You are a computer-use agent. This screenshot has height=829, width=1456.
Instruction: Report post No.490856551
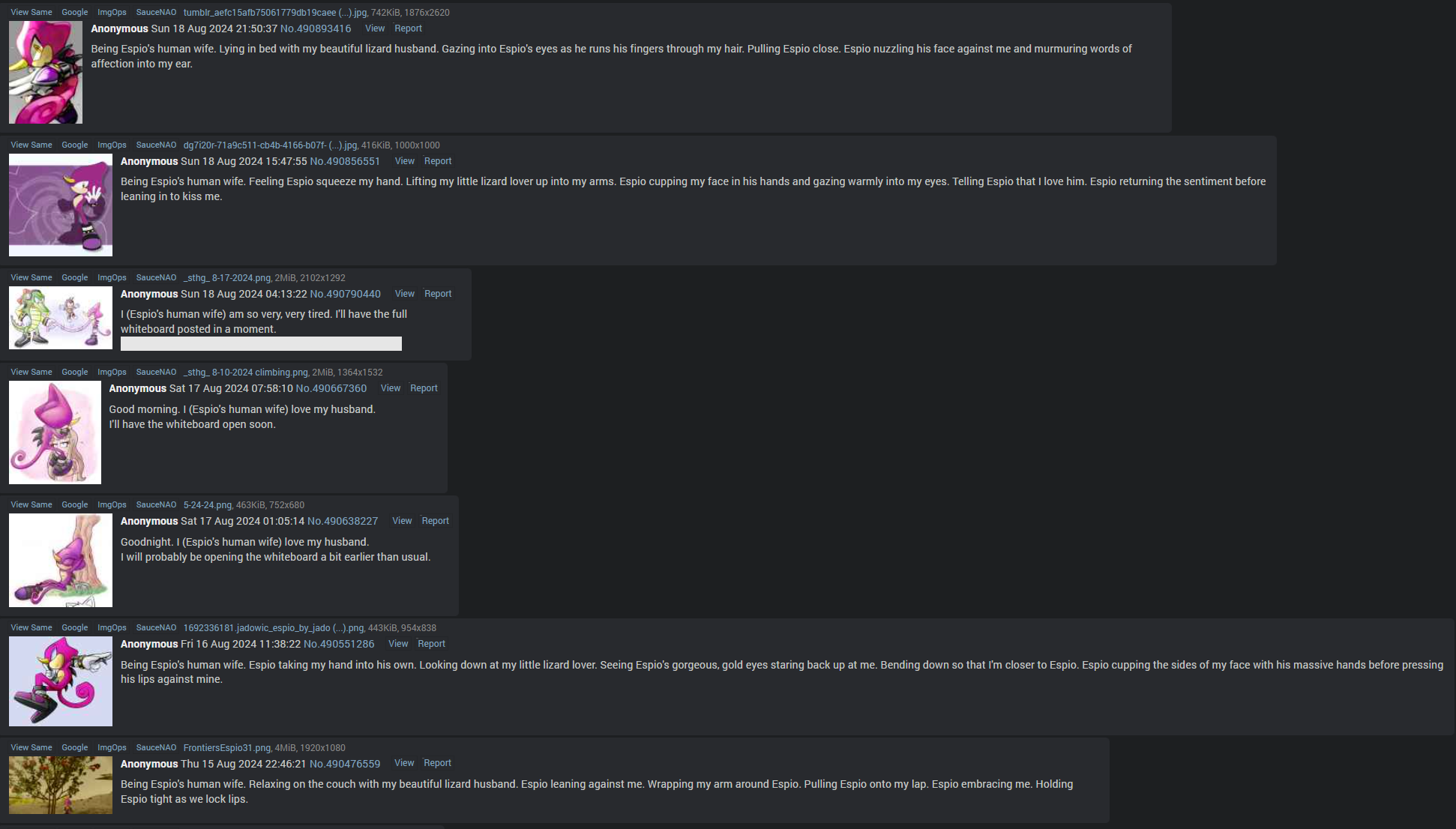[438, 161]
